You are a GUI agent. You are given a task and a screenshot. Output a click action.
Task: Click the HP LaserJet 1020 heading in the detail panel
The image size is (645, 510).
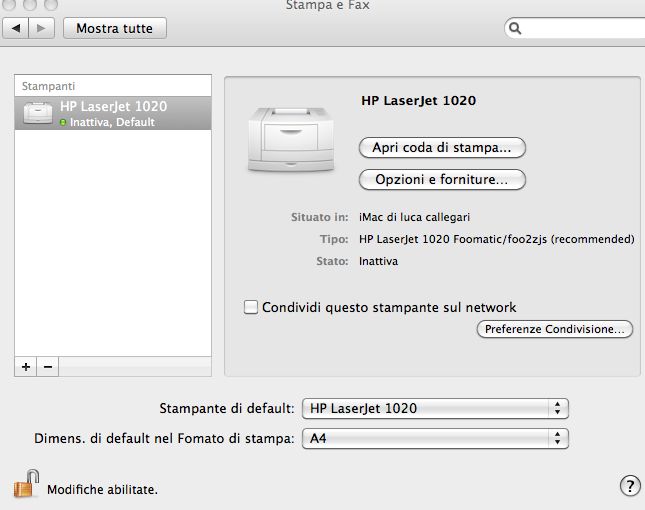pyautogui.click(x=418, y=101)
